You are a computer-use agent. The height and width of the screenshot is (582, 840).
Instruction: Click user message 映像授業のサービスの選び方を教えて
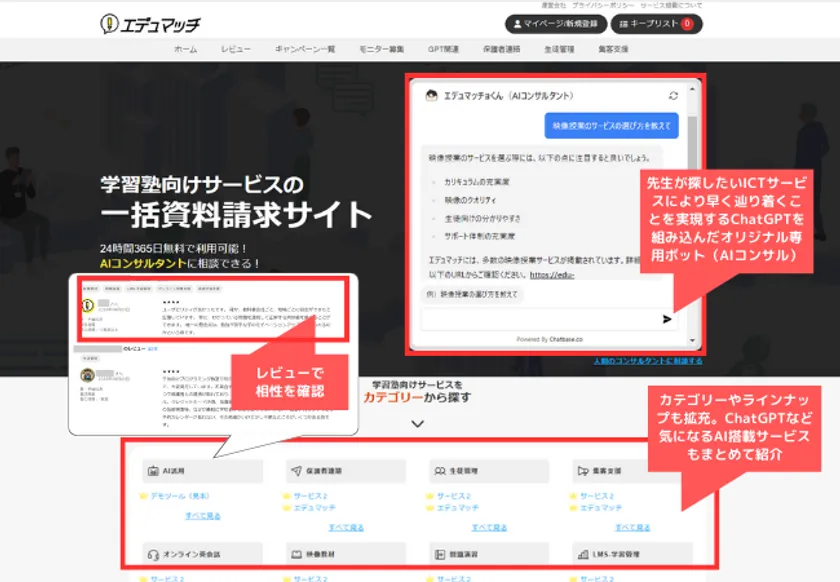611,125
